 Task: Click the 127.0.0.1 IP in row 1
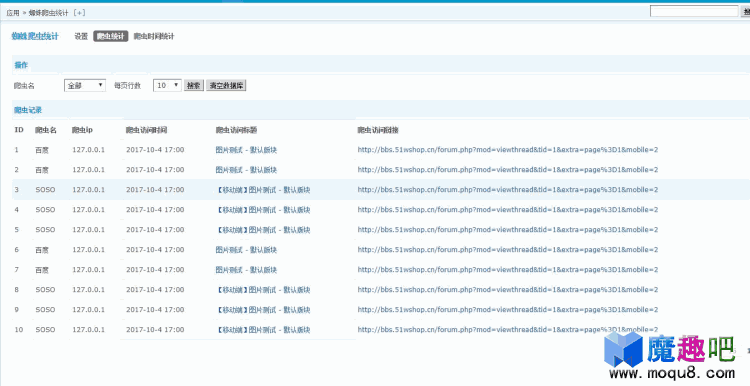pyautogui.click(x=88, y=150)
